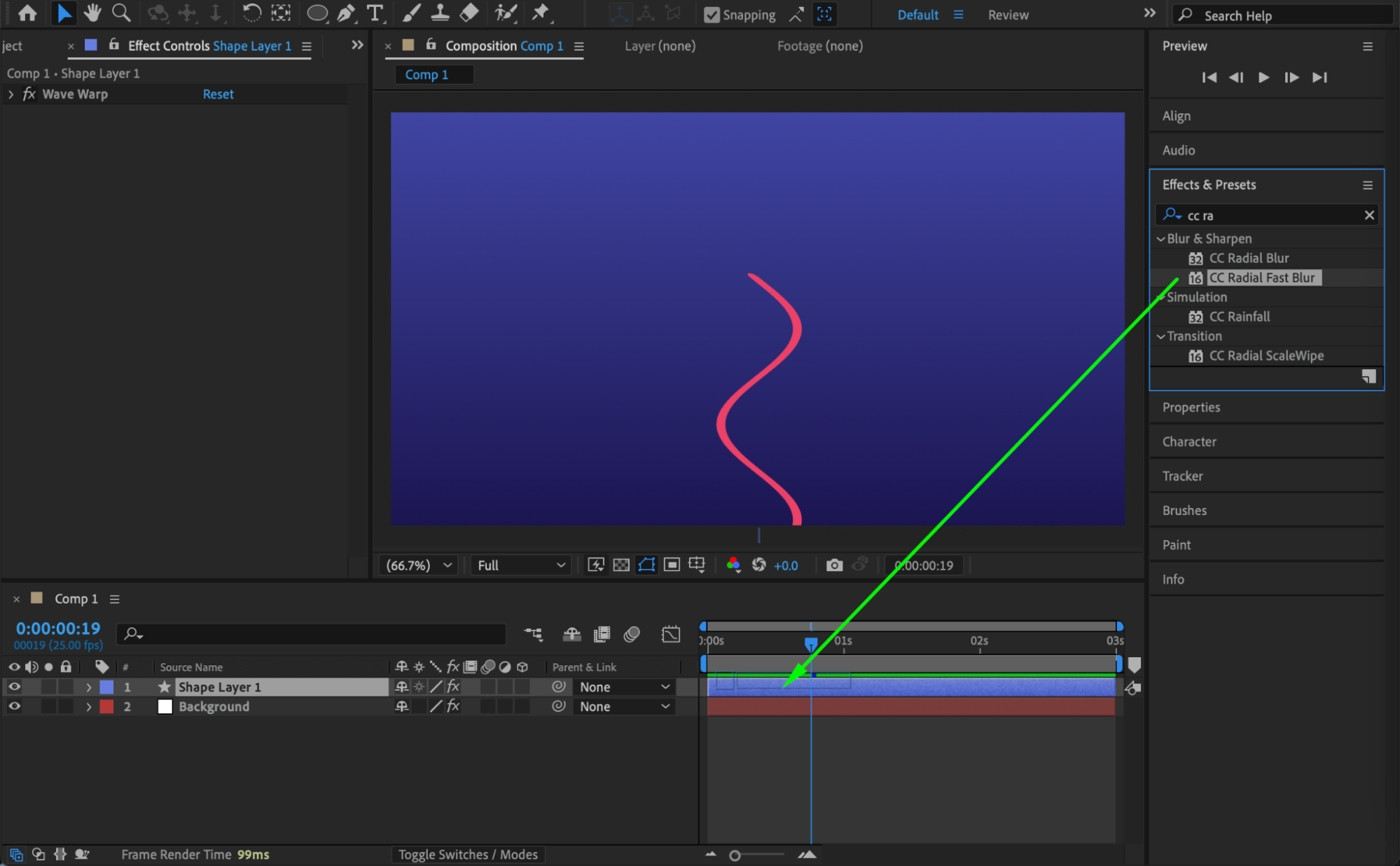Viewport: 1400px width, 866px height.
Task: Toggle fx switch on Background layer
Action: click(x=453, y=706)
